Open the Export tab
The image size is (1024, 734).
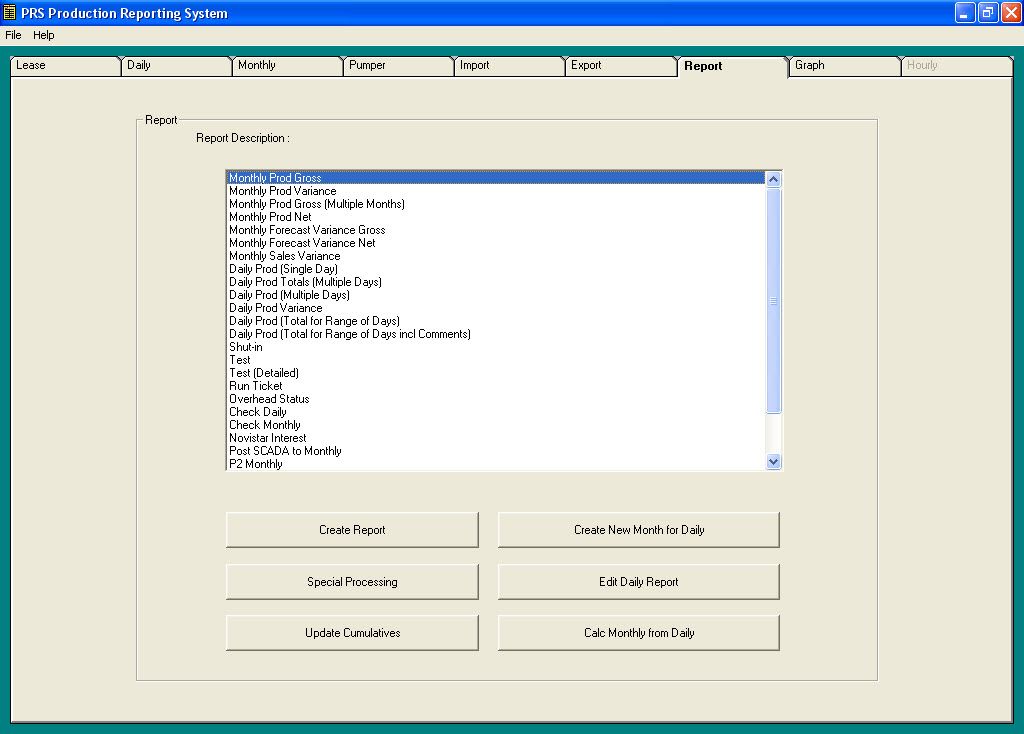coord(619,66)
